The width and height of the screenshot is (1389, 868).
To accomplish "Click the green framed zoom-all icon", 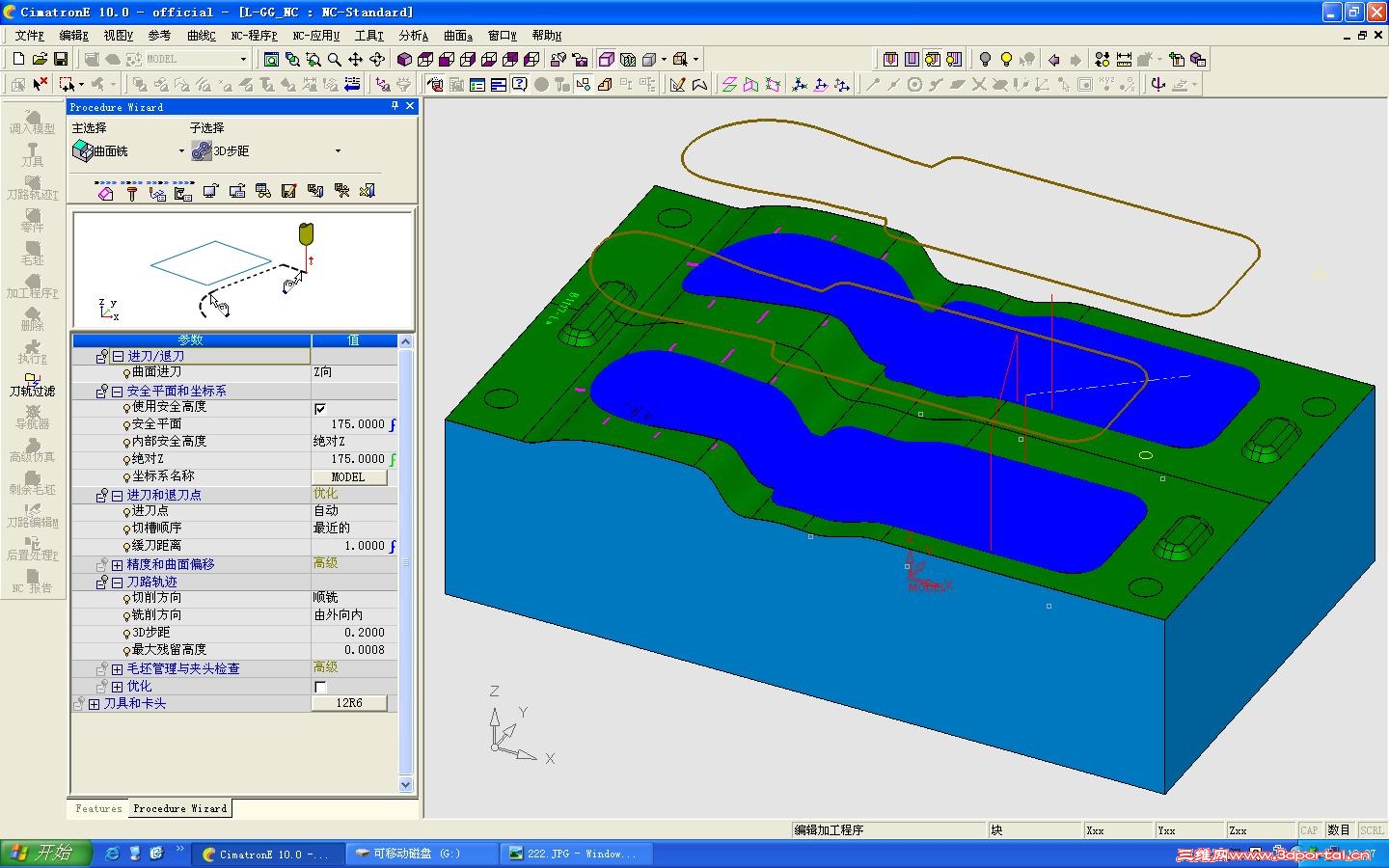I will pos(272,60).
